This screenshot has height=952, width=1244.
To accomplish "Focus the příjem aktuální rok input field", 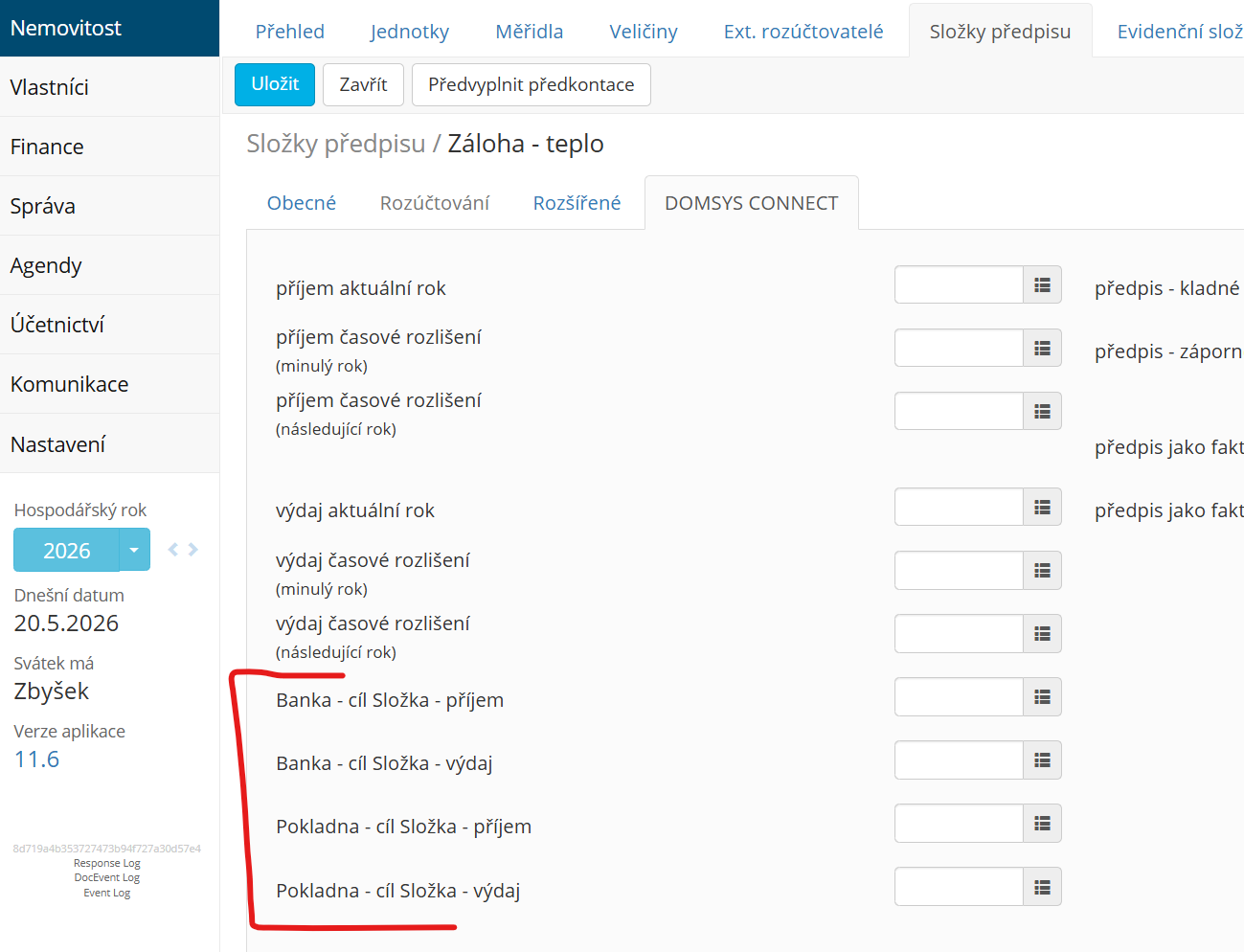I will coord(959,284).
